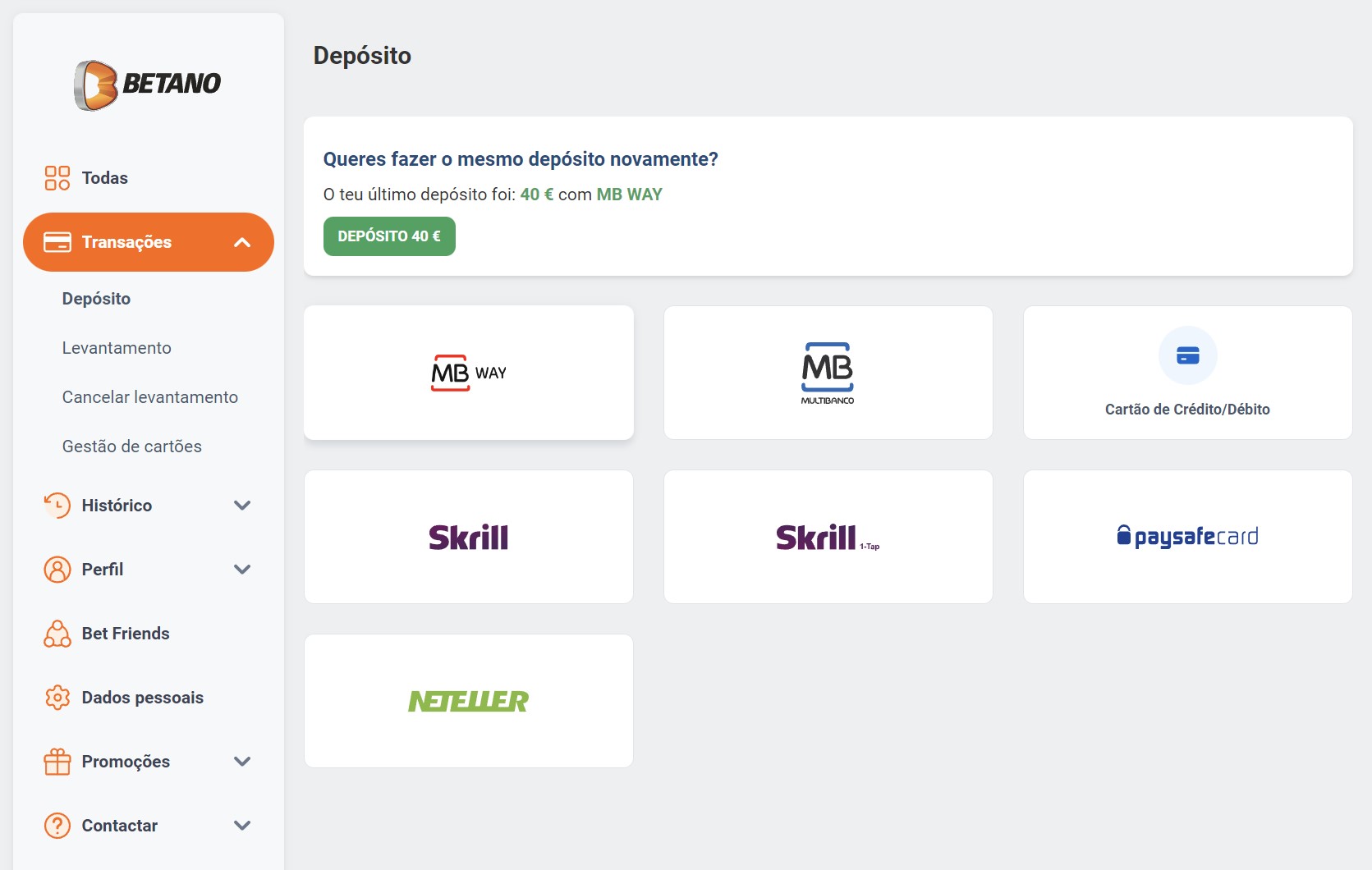This screenshot has height=870, width=1372.
Task: Click the Promoções gift icon
Action: [x=57, y=762]
